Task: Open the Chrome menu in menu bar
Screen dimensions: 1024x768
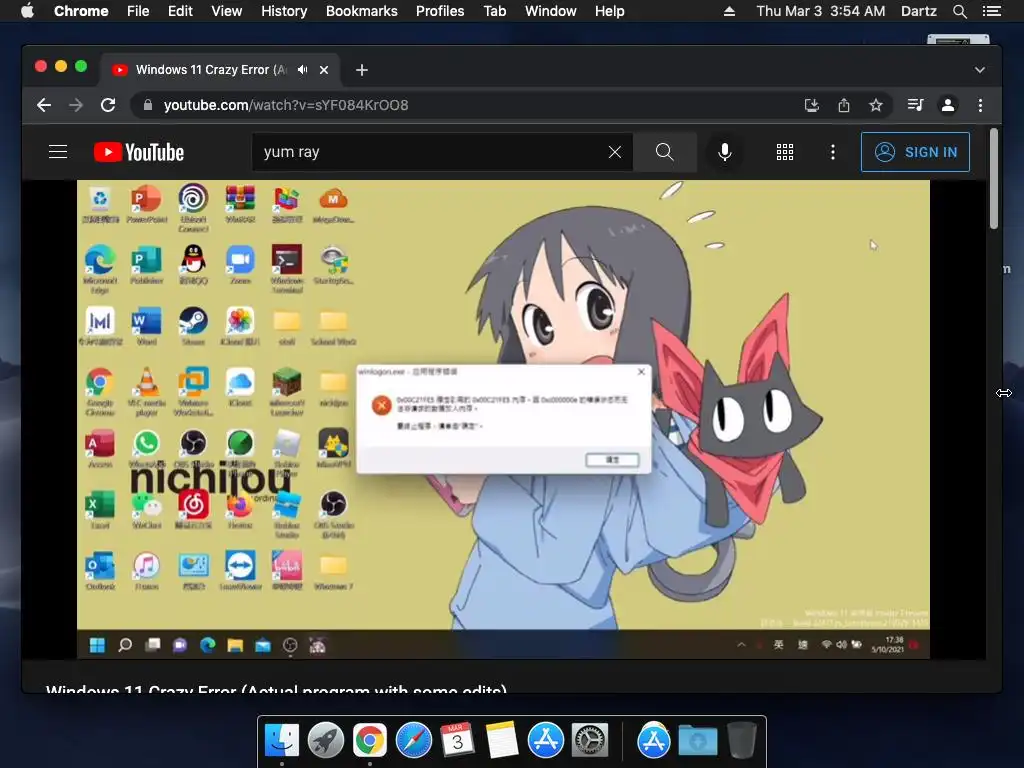Action: pyautogui.click(x=81, y=11)
